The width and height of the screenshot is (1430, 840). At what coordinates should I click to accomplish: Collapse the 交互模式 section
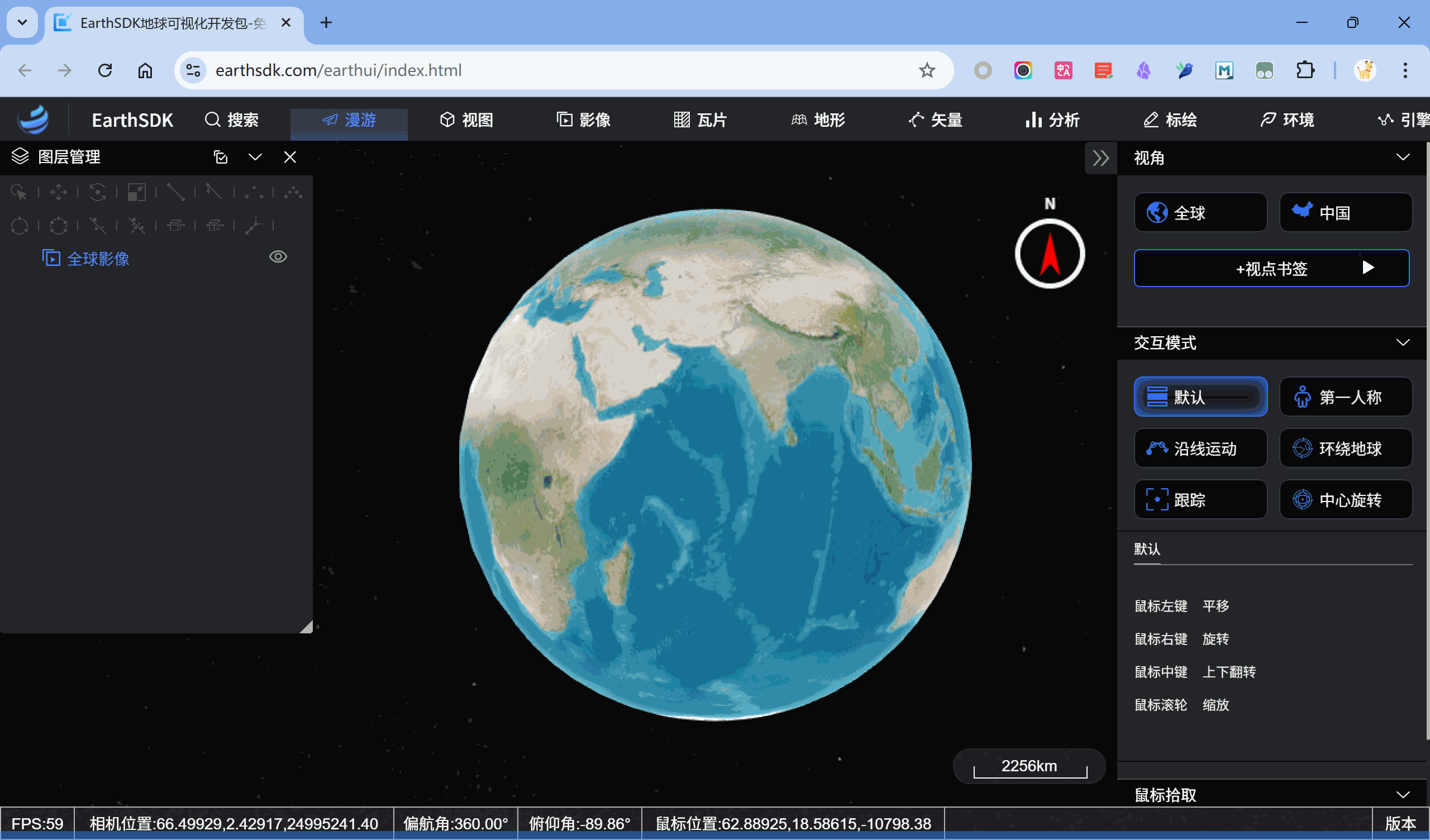tap(1402, 342)
